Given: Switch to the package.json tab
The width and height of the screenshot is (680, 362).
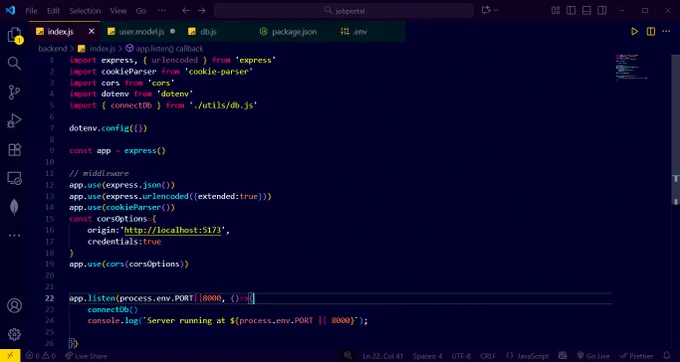Looking at the screenshot, I should coord(294,32).
